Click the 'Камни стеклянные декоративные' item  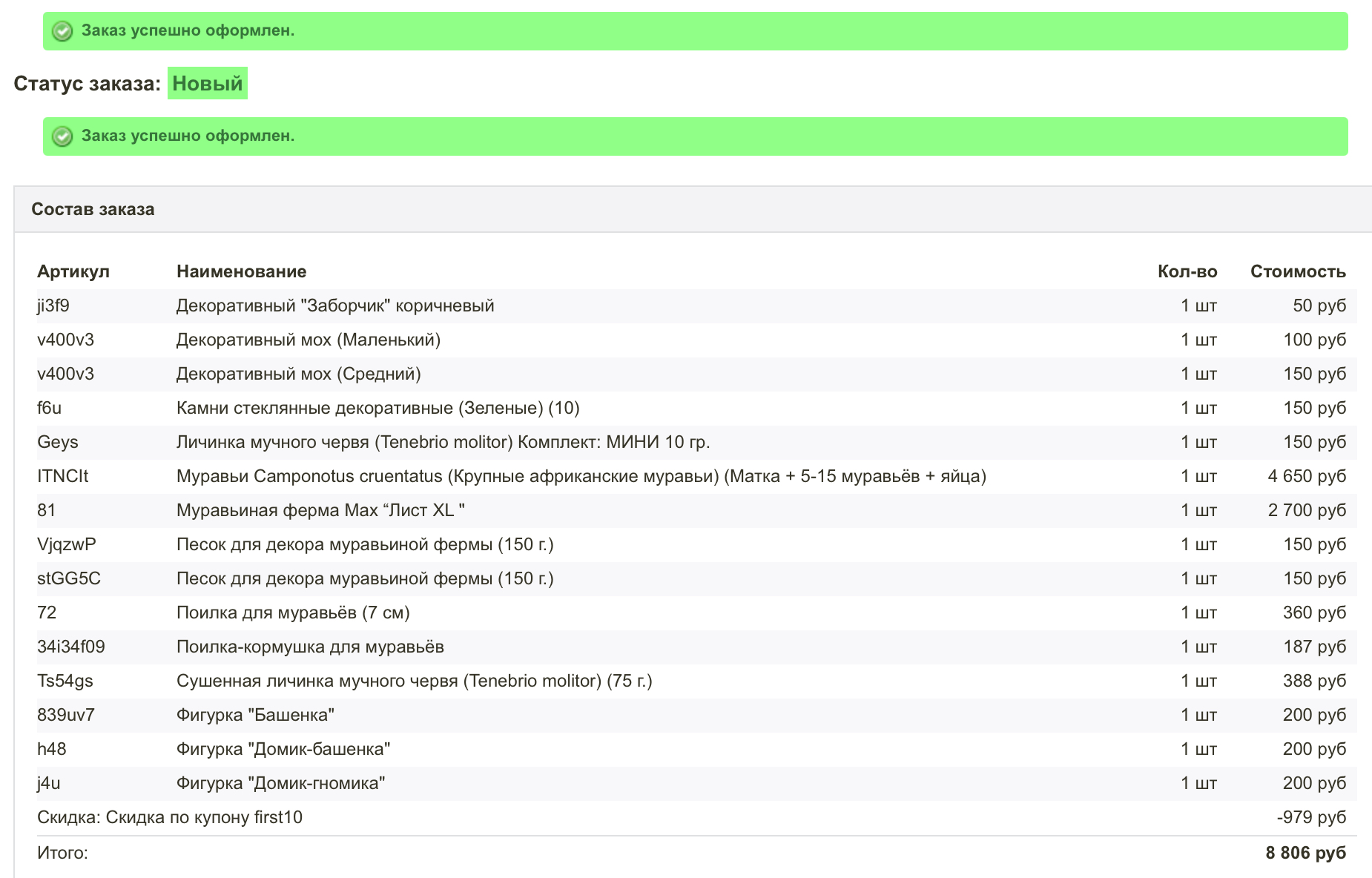[377, 408]
